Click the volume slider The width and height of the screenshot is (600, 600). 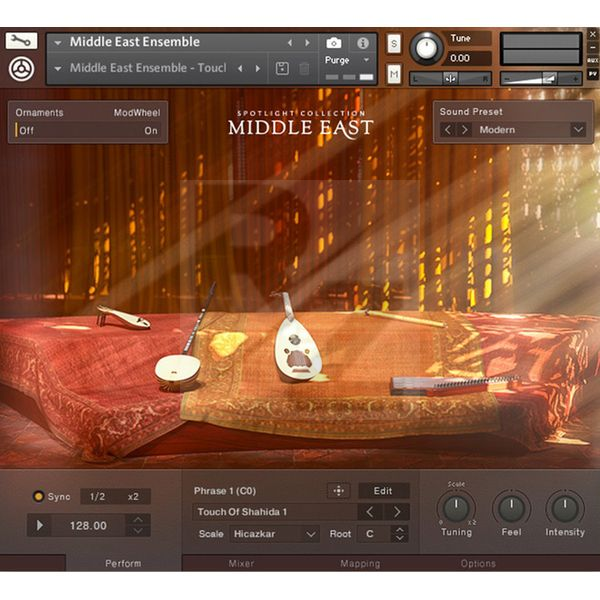tap(541, 78)
